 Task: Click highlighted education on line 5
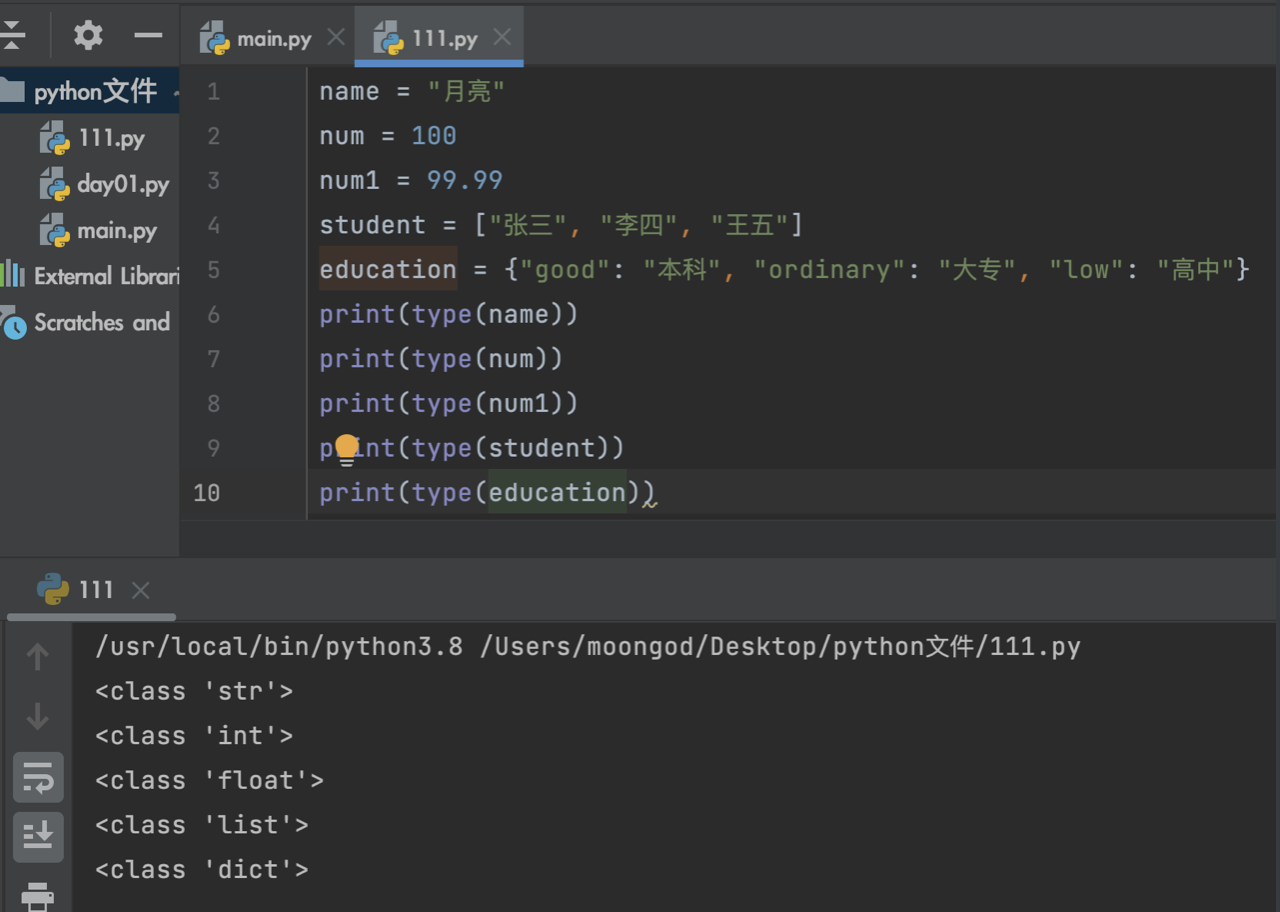pos(388,270)
